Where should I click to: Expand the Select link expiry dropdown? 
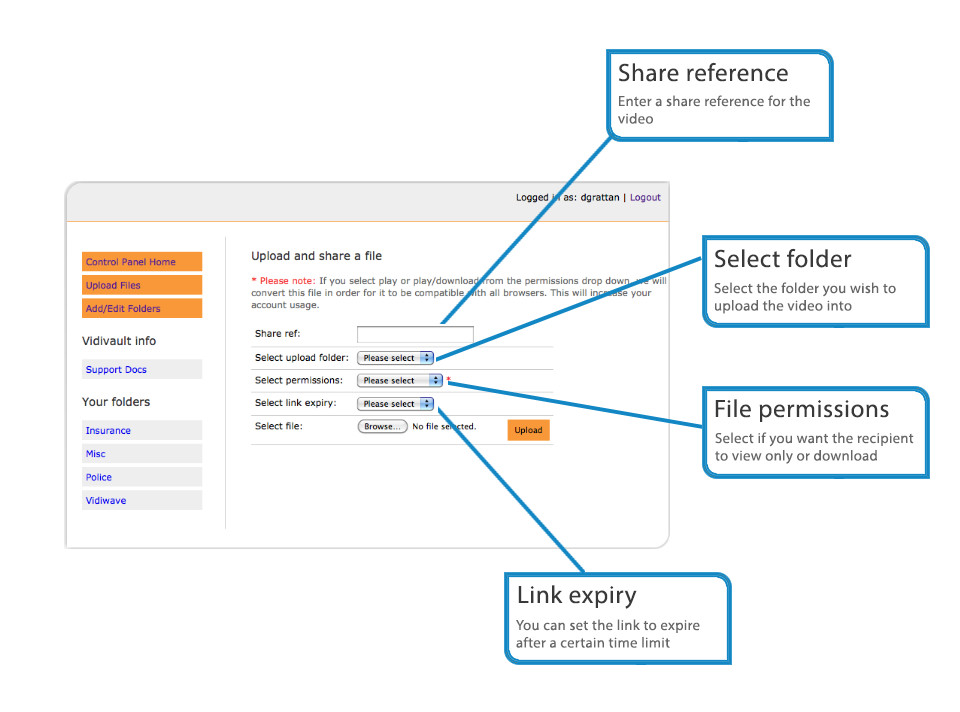tap(396, 404)
